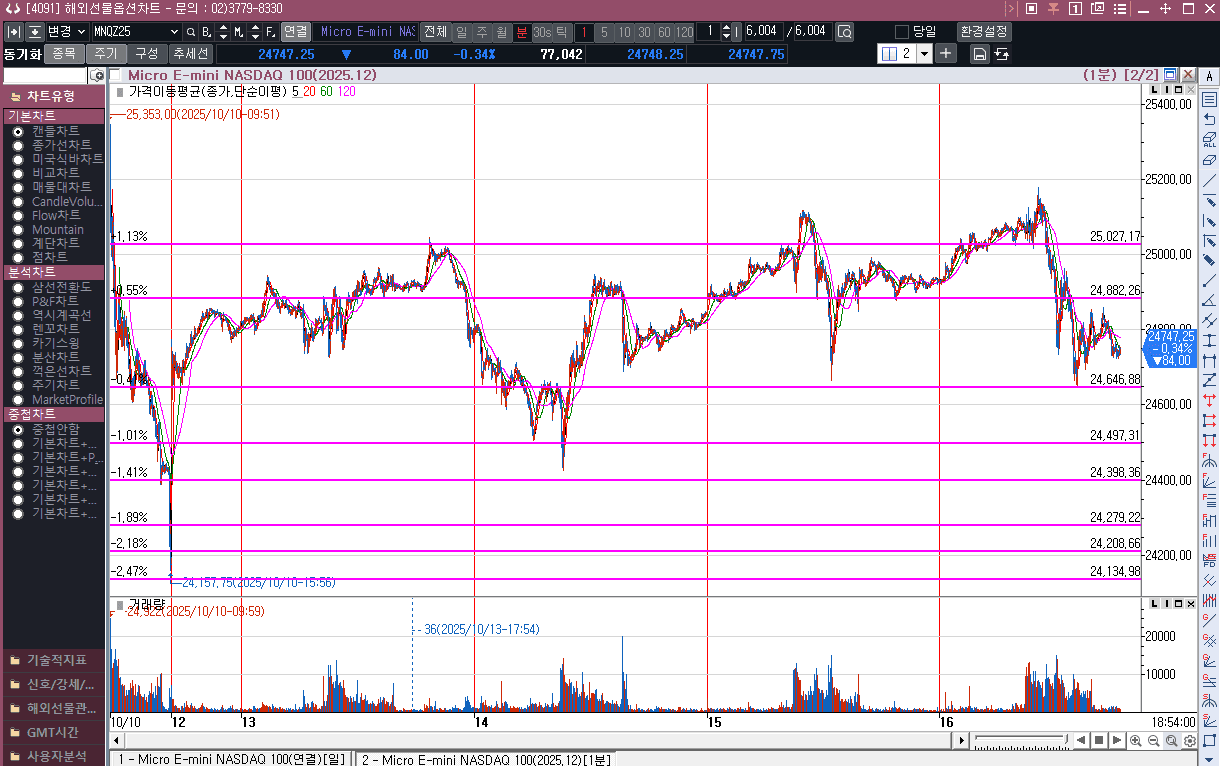This screenshot has width=1220, height=766.
Task: Click the save chart floppy disk icon
Action: point(980,54)
